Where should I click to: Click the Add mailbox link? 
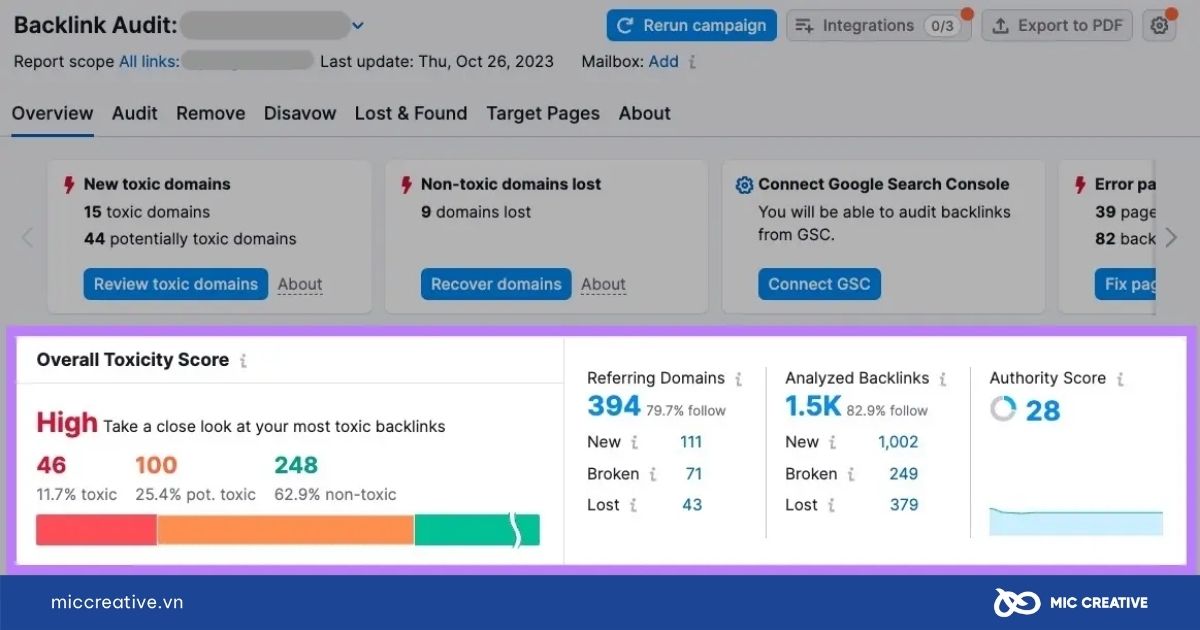click(x=663, y=62)
